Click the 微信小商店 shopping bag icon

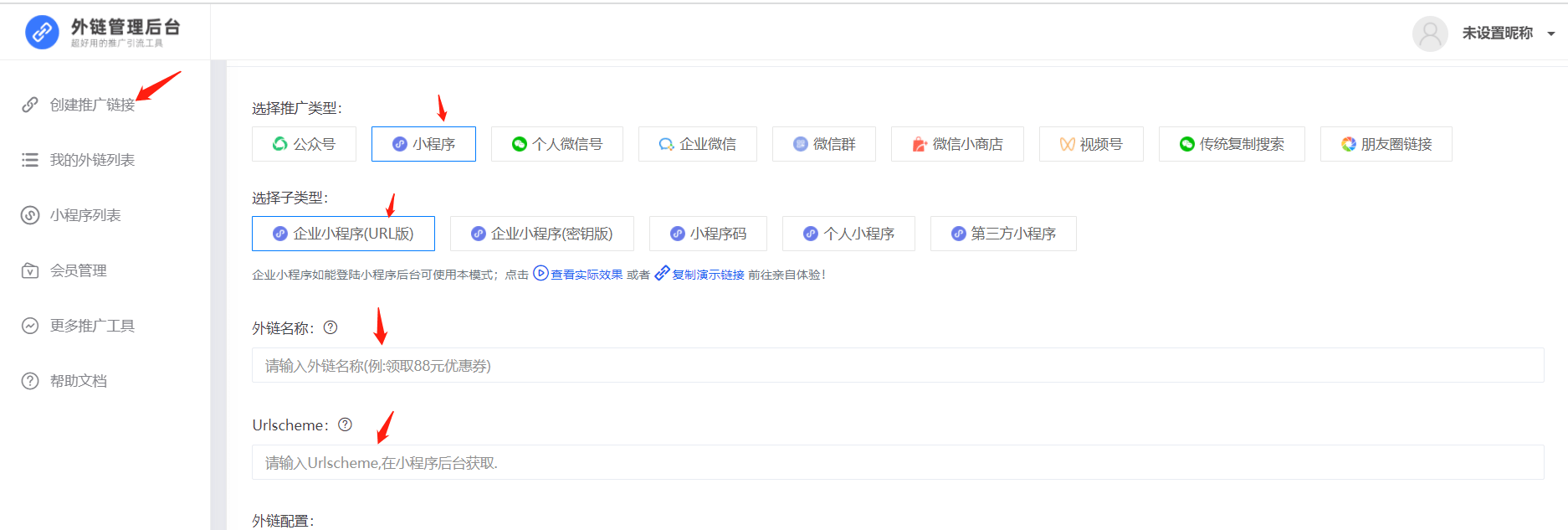tap(920, 144)
